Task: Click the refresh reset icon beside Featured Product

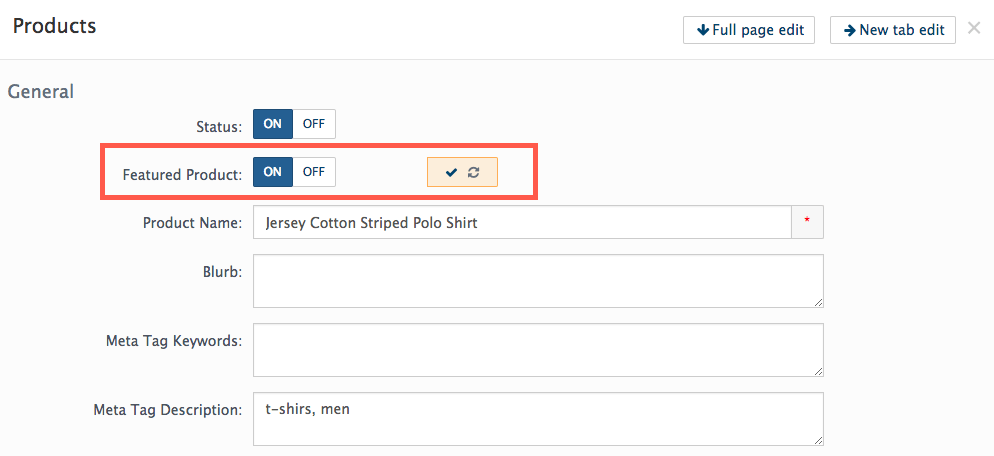Action: (474, 173)
